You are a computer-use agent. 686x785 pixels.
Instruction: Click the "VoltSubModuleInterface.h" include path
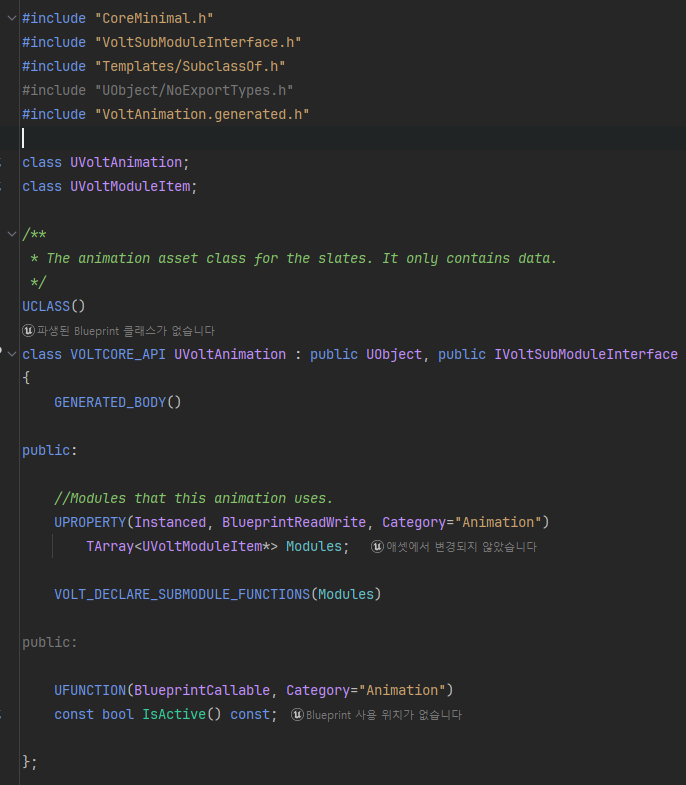coord(198,42)
